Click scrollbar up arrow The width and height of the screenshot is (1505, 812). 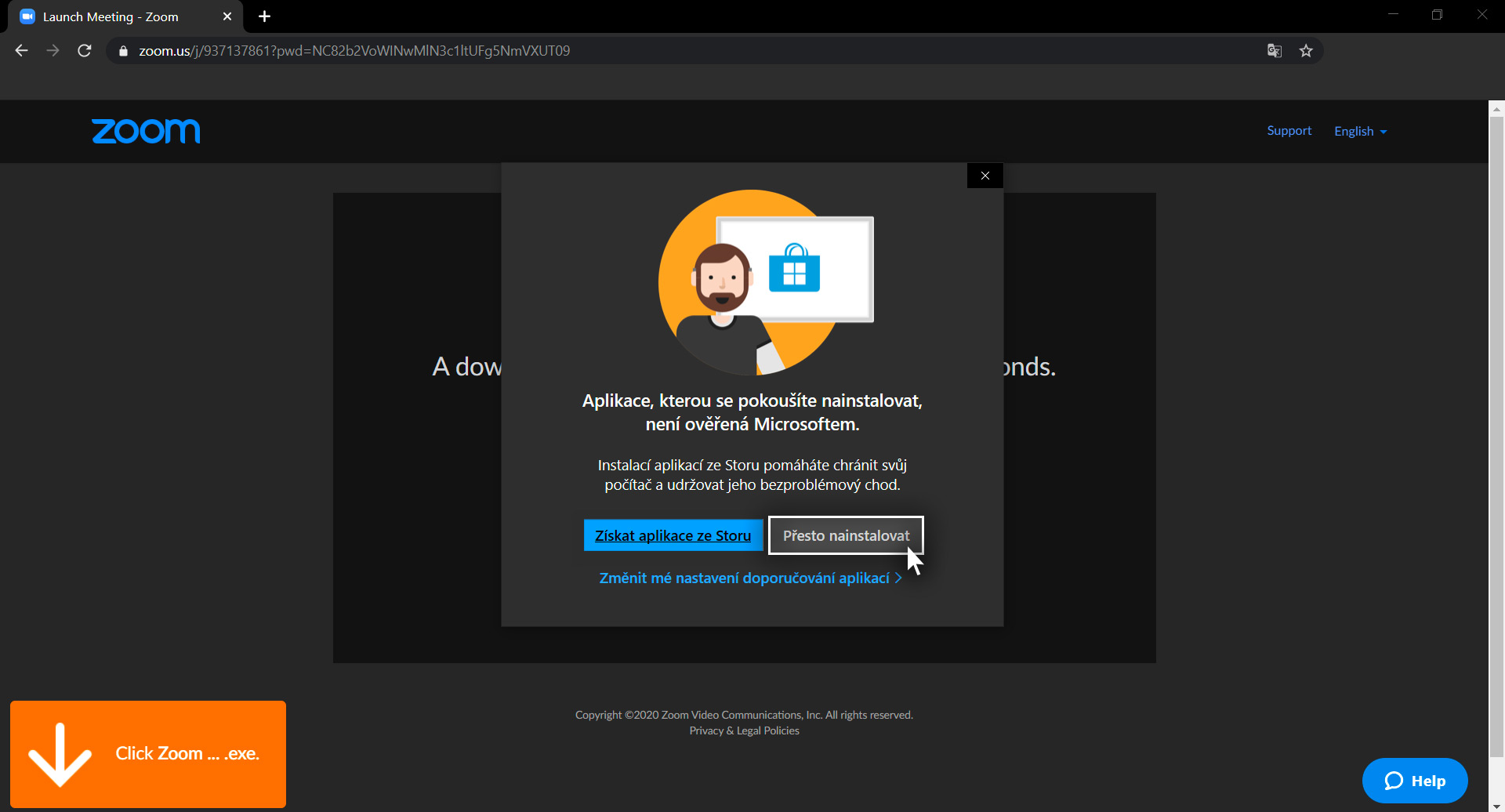click(x=1496, y=108)
